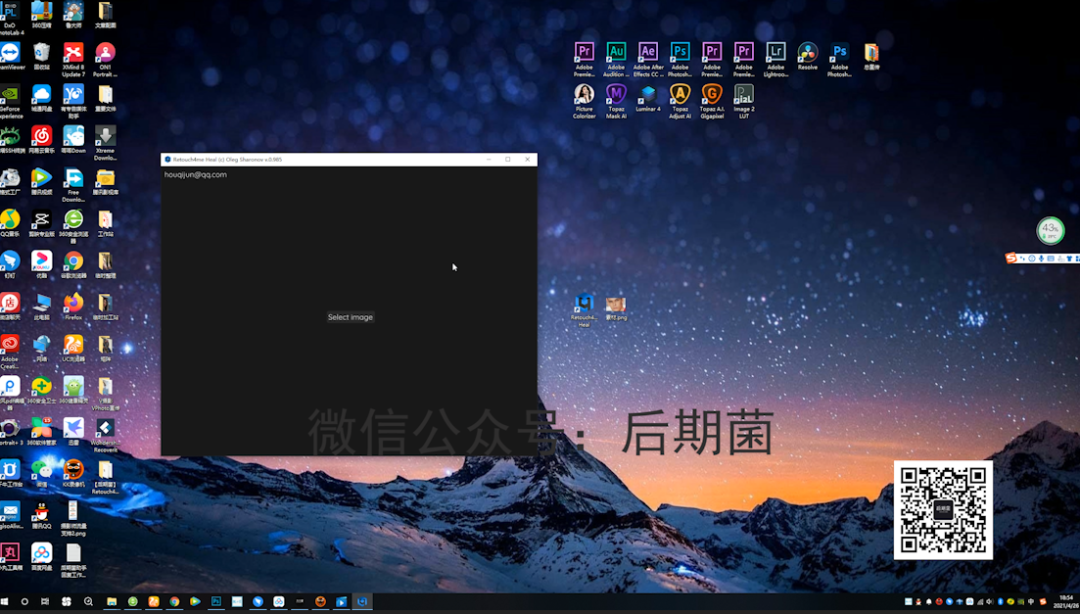Open the Retouch4me Heal desktop shortcut

[584, 304]
